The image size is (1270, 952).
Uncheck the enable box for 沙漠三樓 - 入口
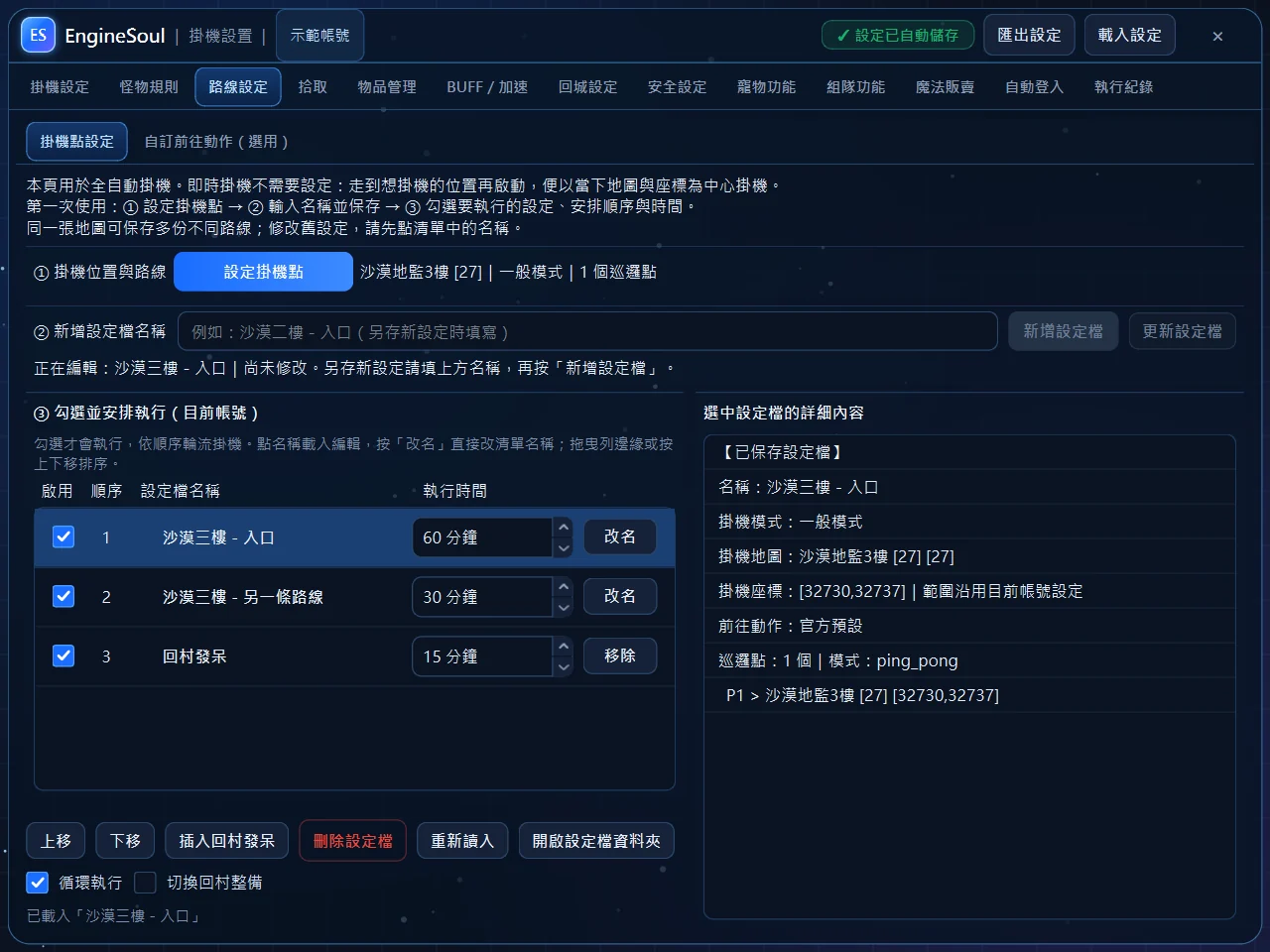pyautogui.click(x=63, y=536)
